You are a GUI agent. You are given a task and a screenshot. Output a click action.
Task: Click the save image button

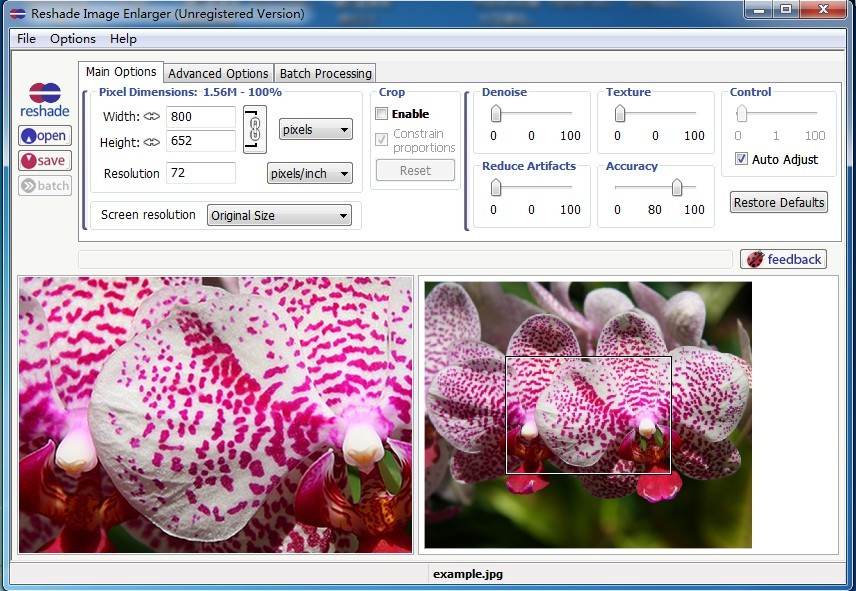coord(45,160)
